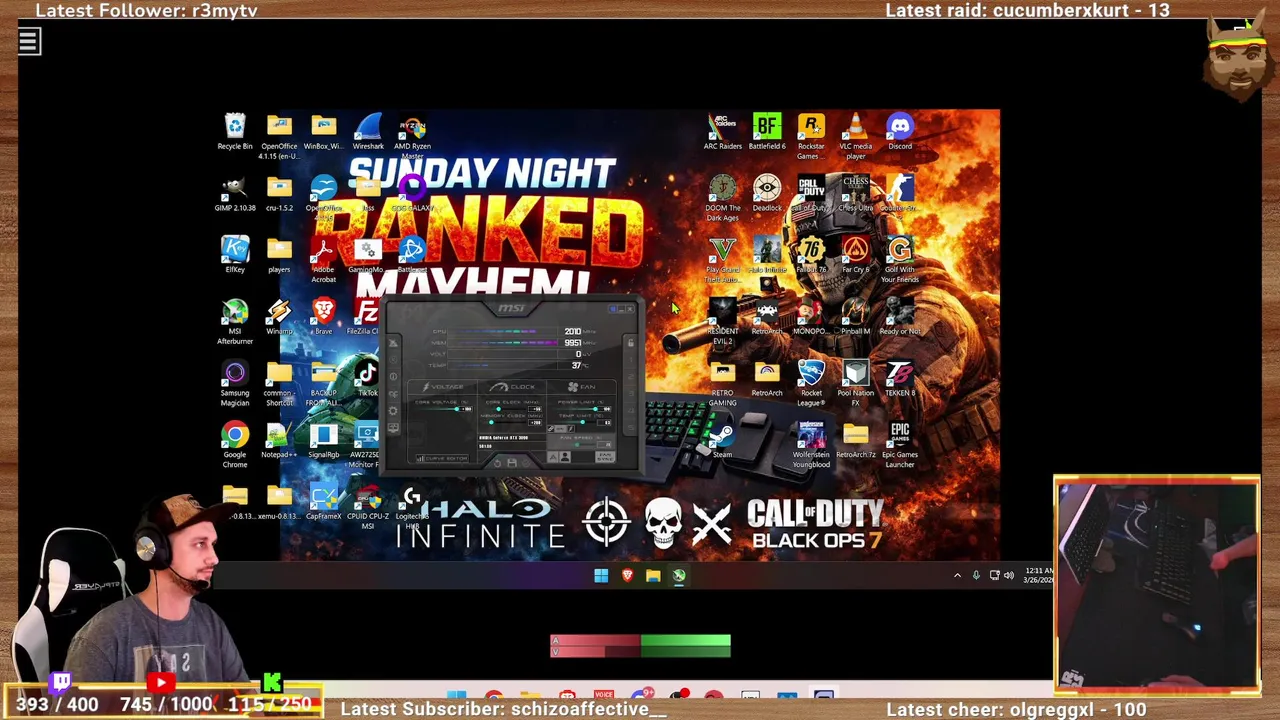This screenshot has width=1280, height=720.
Task: Select Afterburner profile slot 1
Action: (631, 360)
